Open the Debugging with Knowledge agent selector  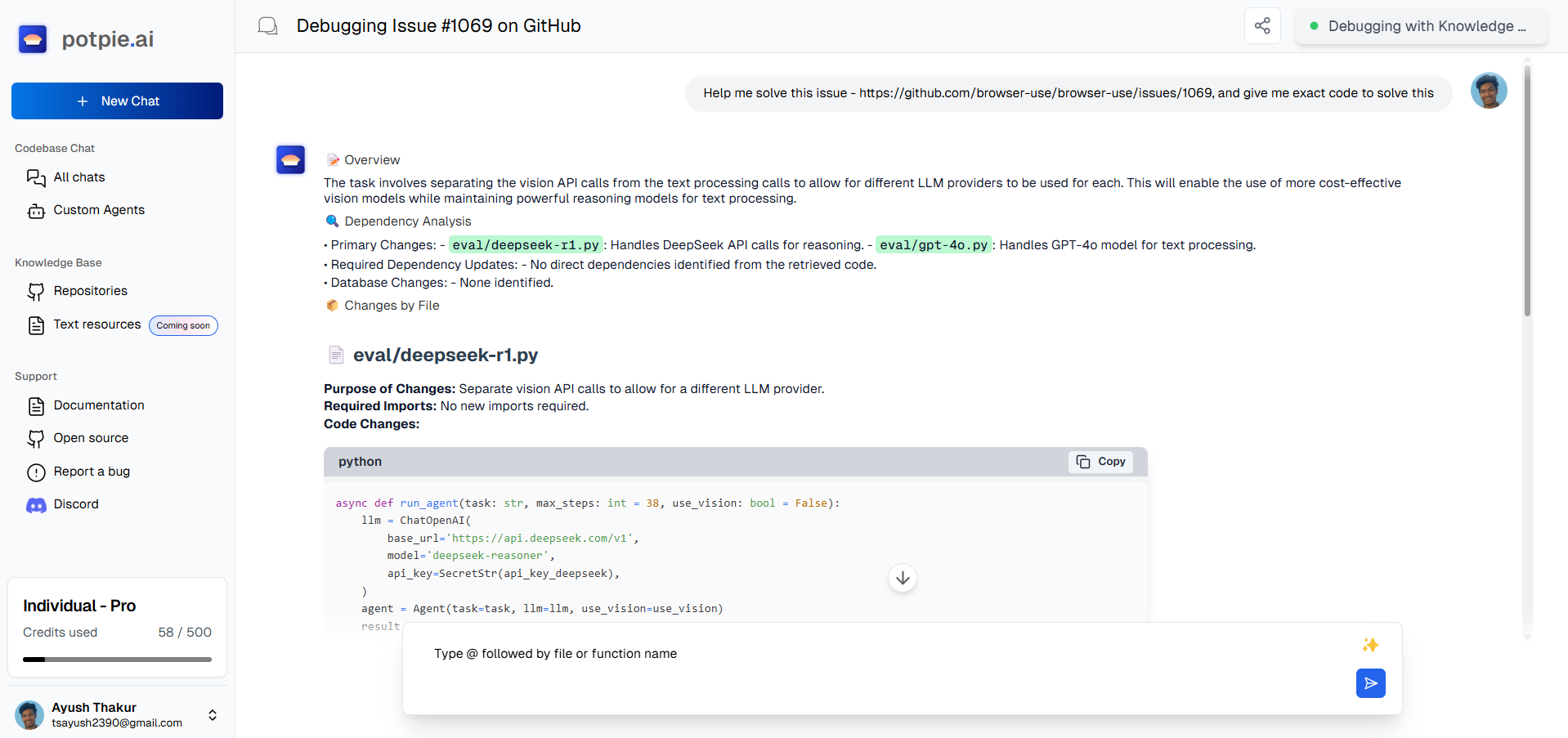[x=1421, y=26]
